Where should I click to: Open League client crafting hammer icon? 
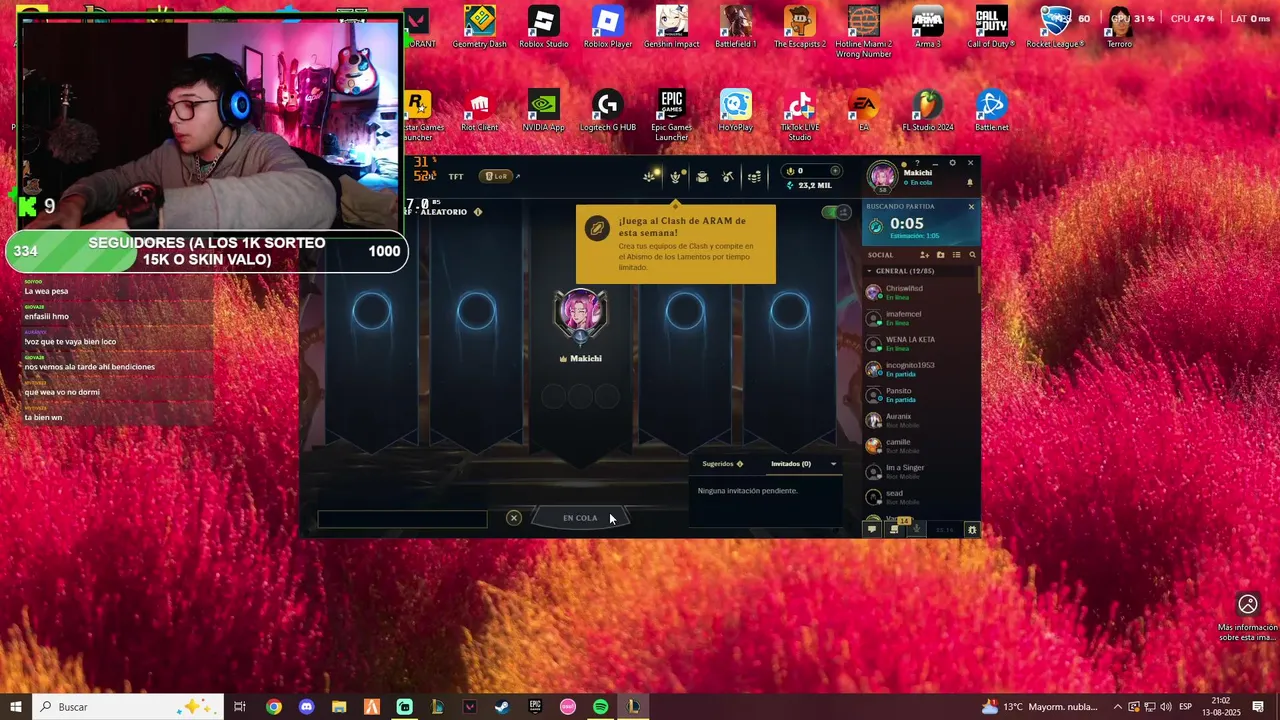pos(728,177)
